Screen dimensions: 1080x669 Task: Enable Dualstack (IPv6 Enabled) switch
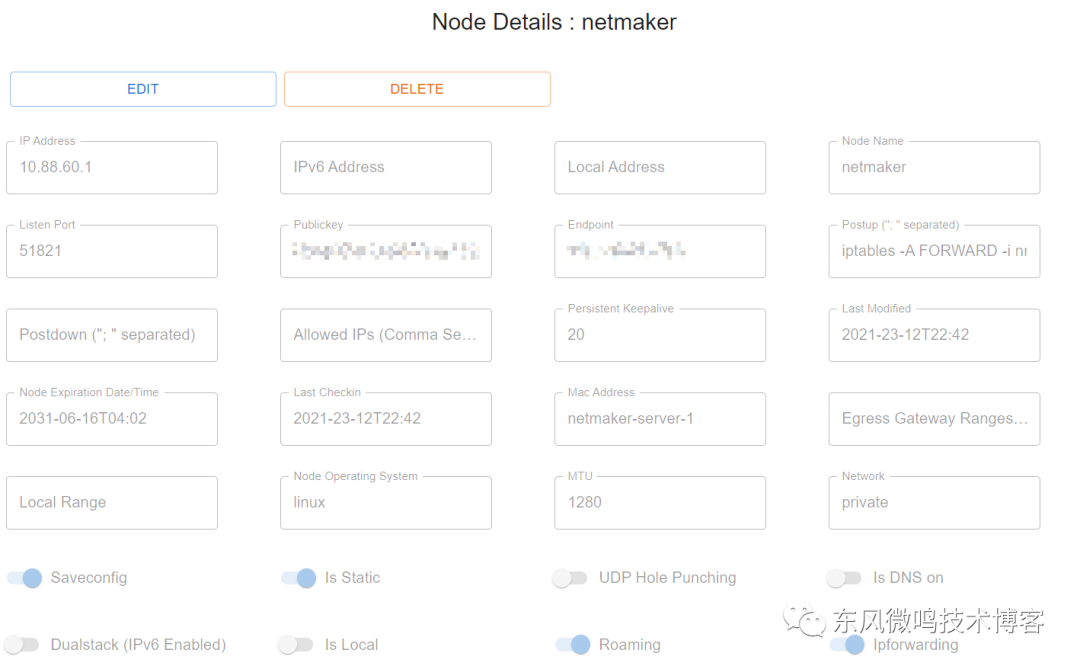21,644
